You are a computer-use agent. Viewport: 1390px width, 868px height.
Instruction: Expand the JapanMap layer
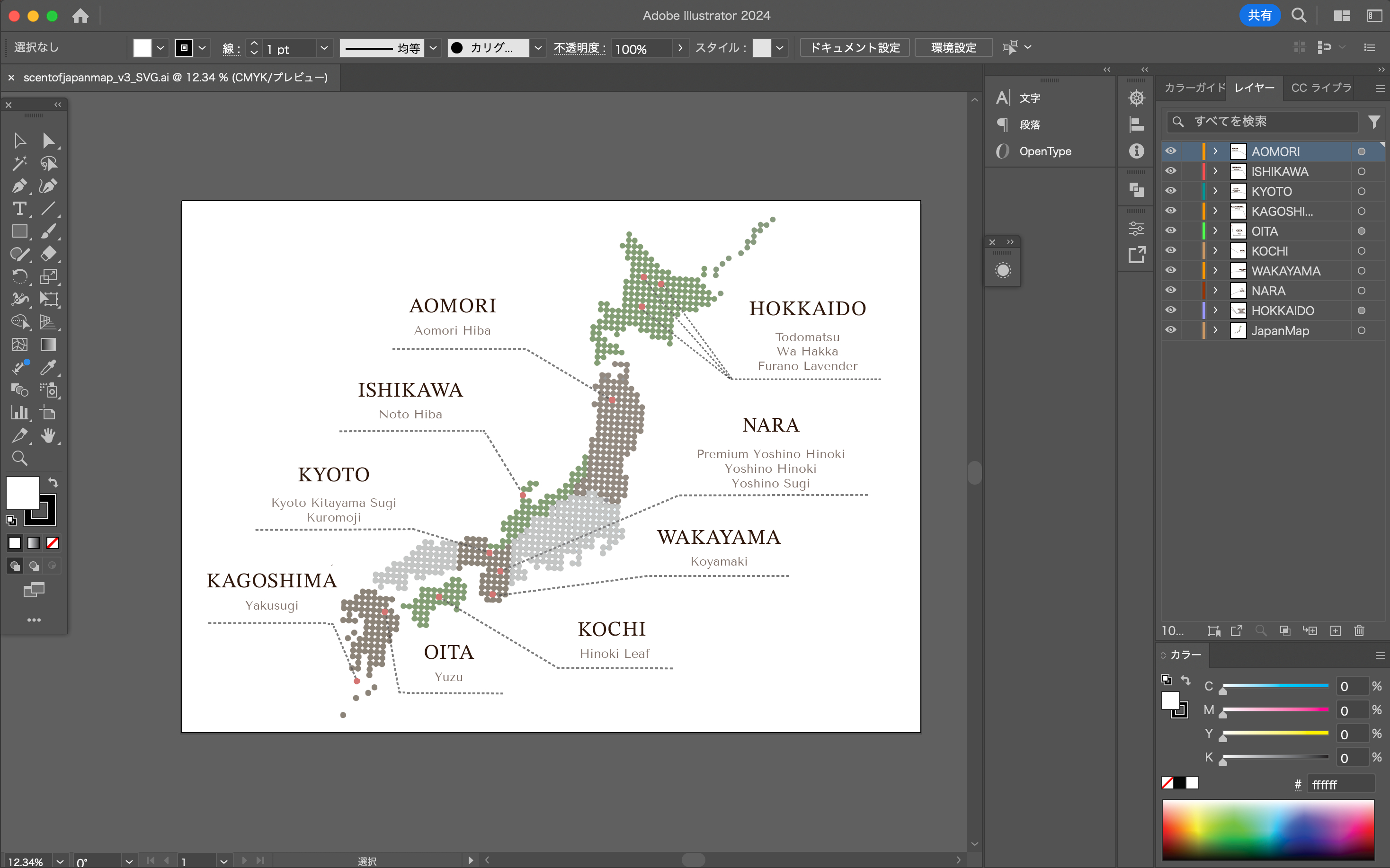1215,330
